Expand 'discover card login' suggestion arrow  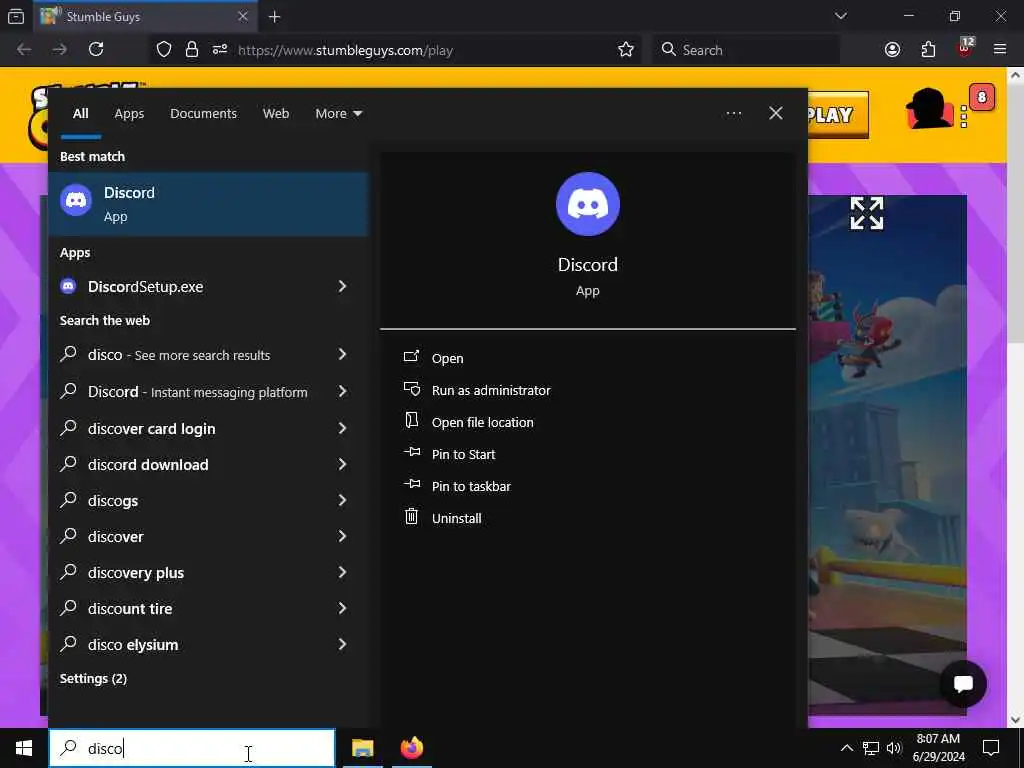[342, 428]
